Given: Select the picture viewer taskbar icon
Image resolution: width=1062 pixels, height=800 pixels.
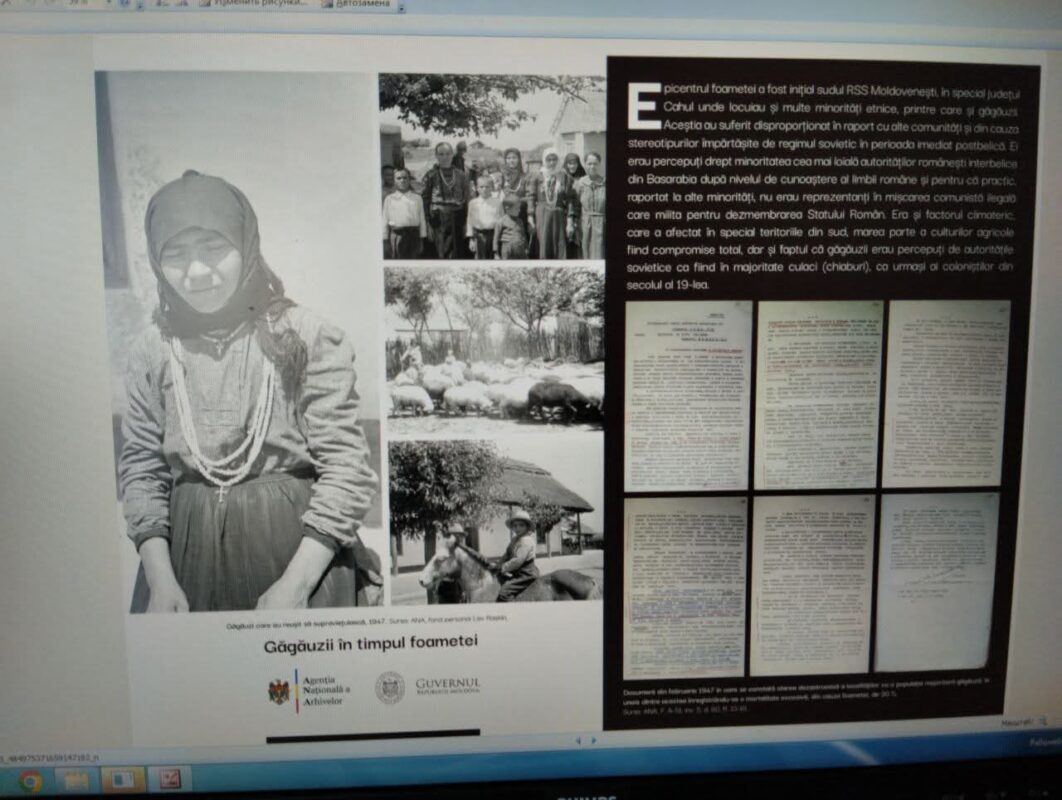Looking at the screenshot, I should click(x=123, y=779).
